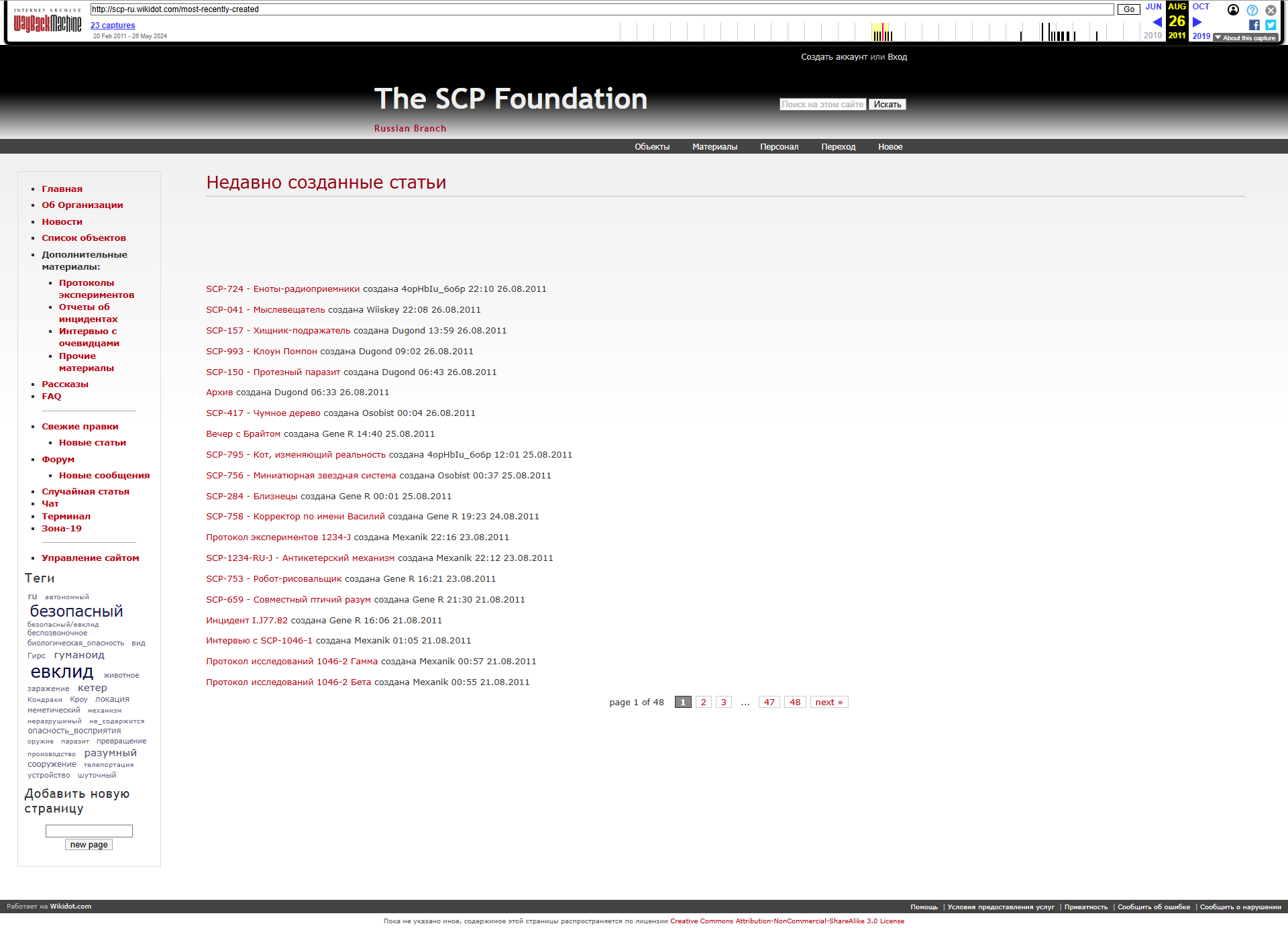Go to page 2 of the list
The image size is (1288, 928).
(x=703, y=703)
